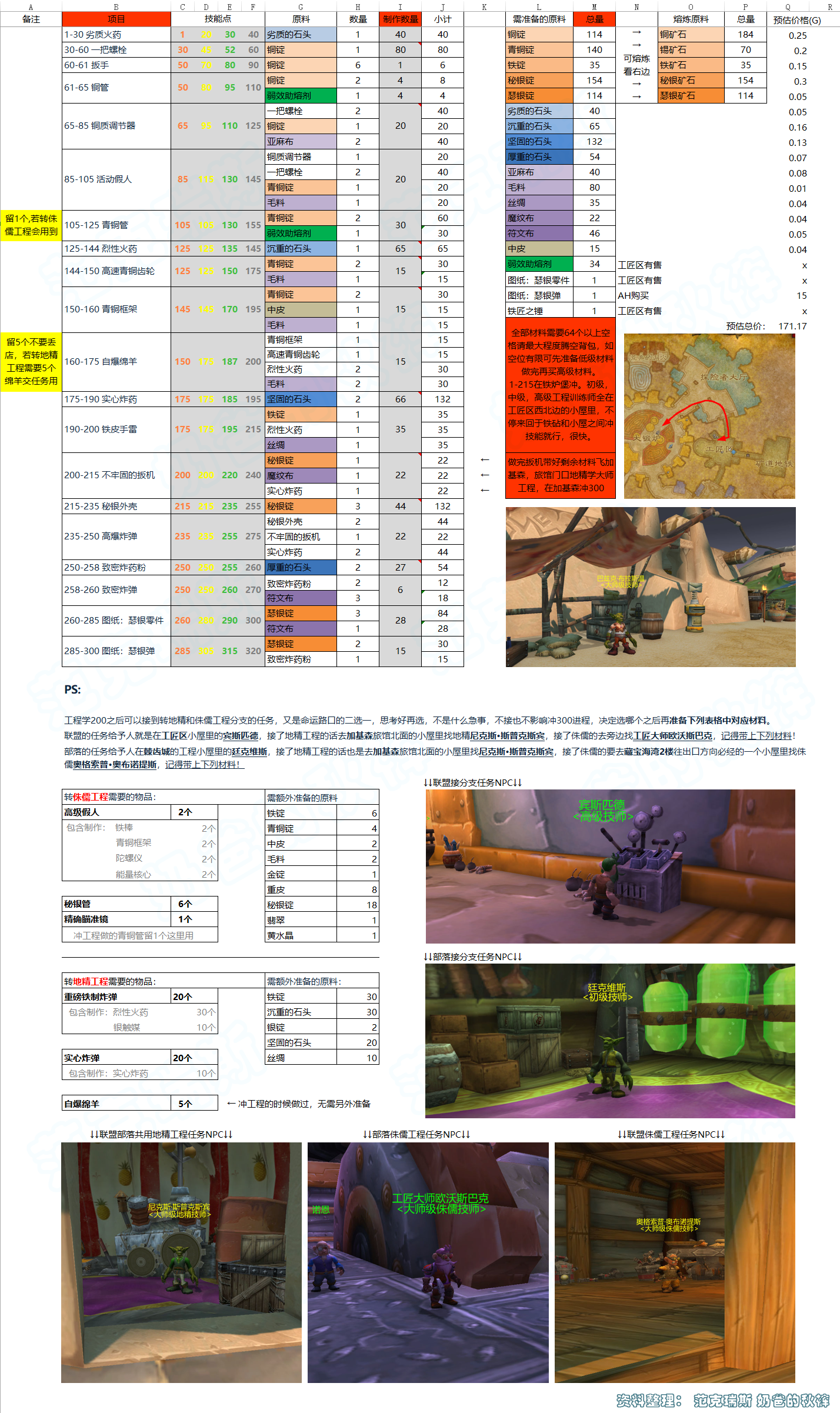Select the 215-235 秘银外壳 row cell
Image resolution: width=840 pixels, height=1413 pixels.
pyautogui.click(x=116, y=506)
